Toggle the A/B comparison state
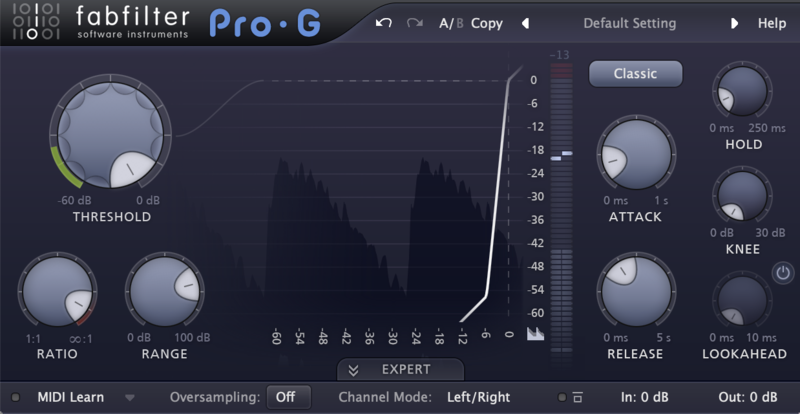 pyautogui.click(x=451, y=23)
